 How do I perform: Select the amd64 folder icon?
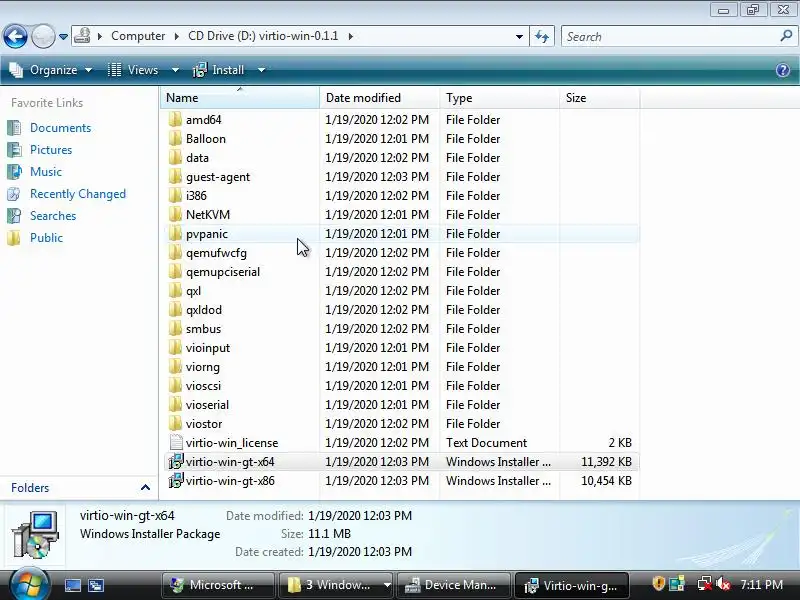click(x=175, y=119)
